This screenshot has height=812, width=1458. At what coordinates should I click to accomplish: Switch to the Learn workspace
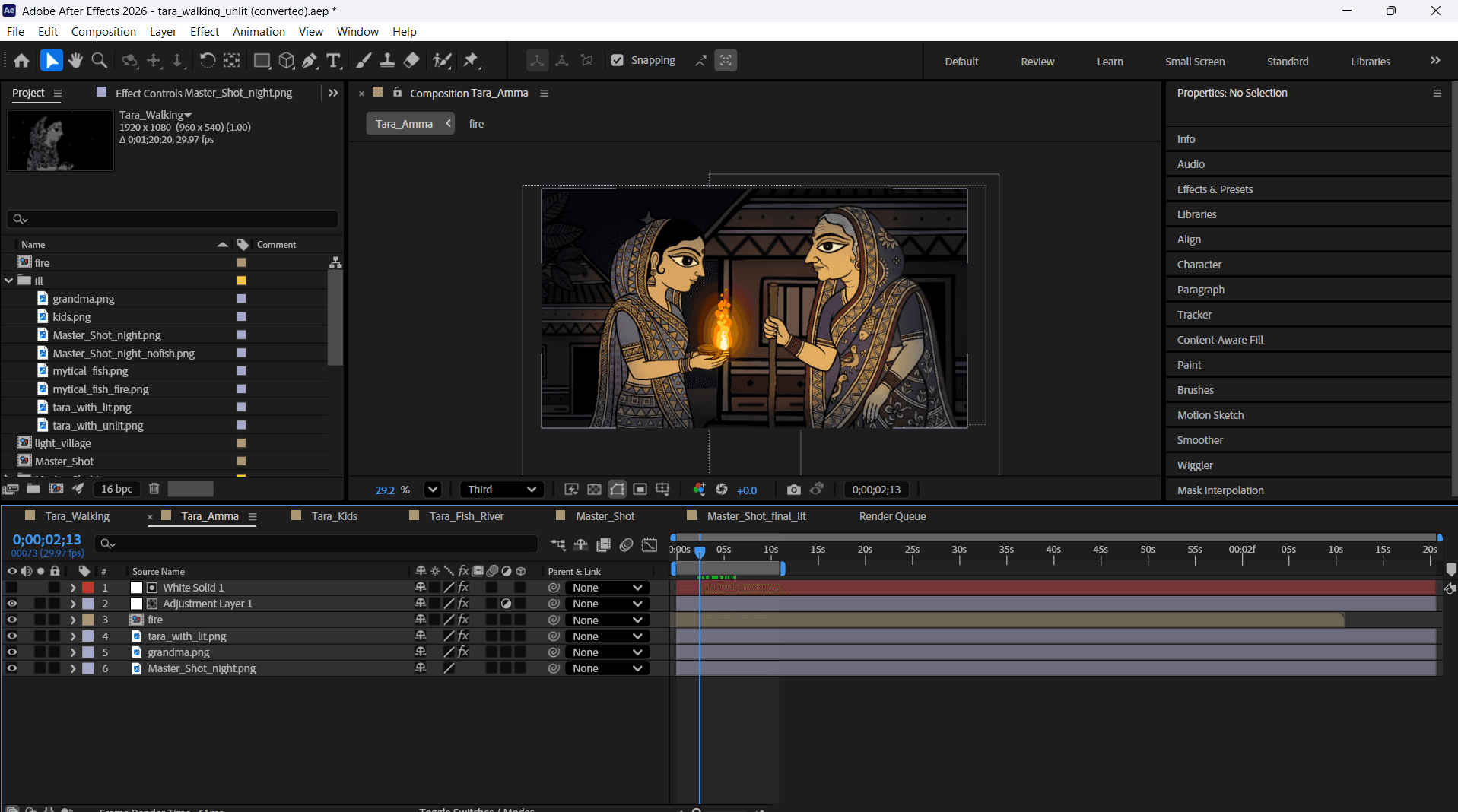(x=1110, y=62)
